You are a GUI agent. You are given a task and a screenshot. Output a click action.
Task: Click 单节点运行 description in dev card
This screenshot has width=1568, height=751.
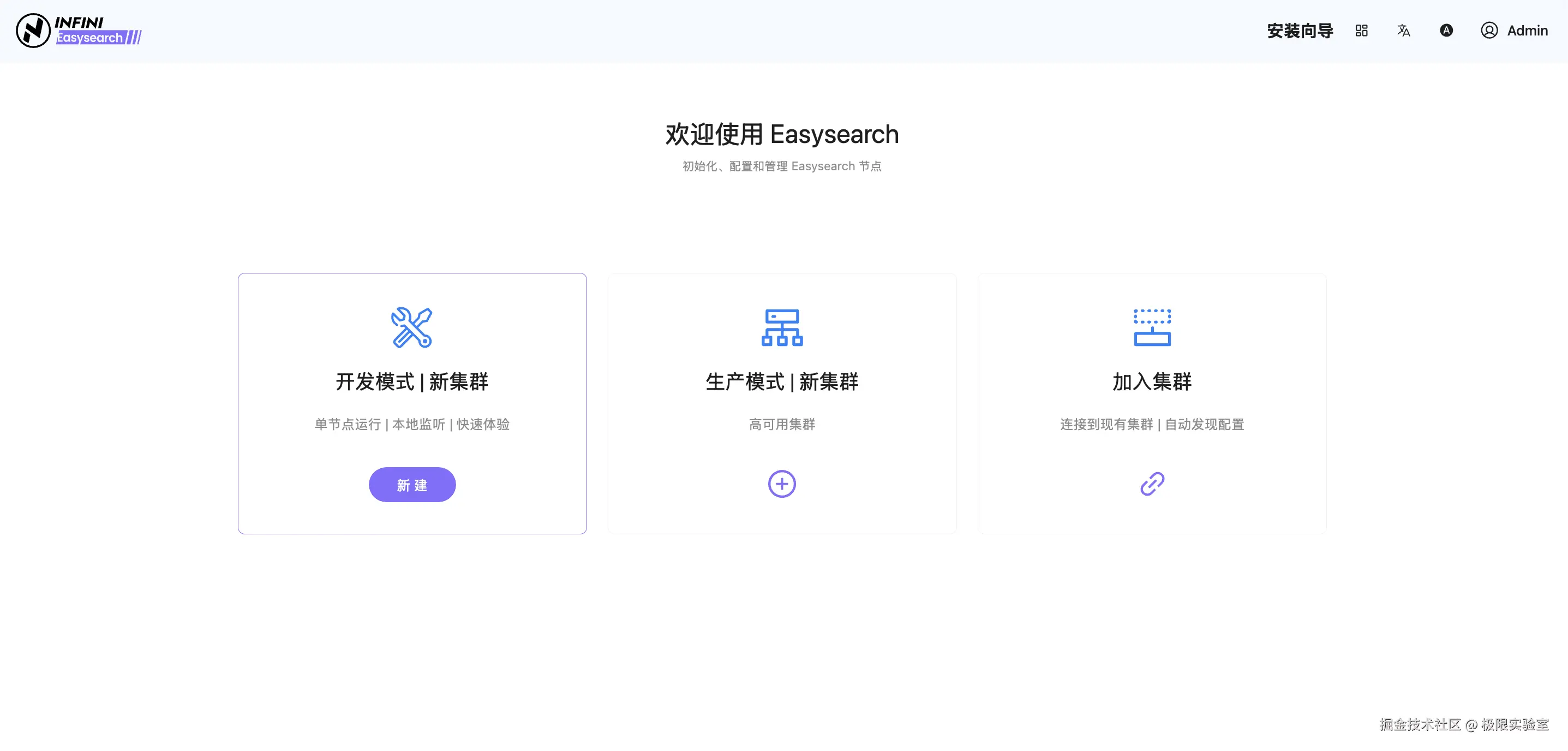pos(347,424)
